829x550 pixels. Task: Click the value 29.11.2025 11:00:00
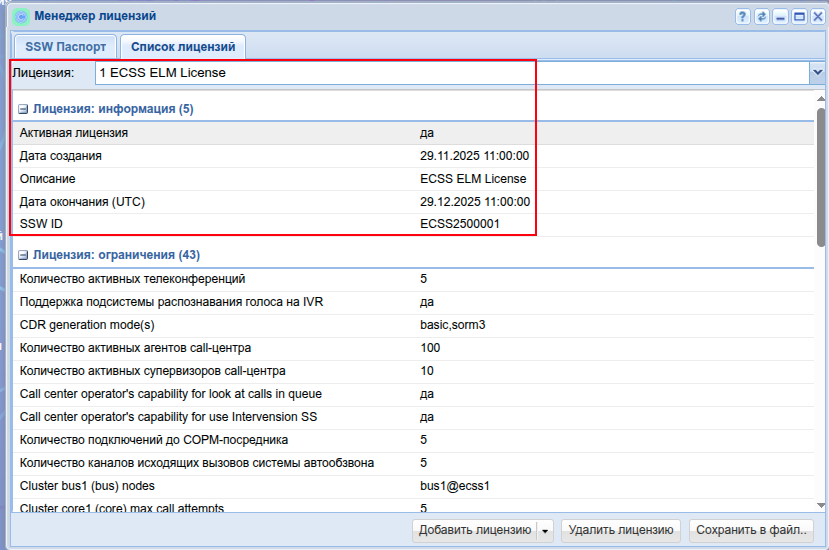click(x=474, y=156)
